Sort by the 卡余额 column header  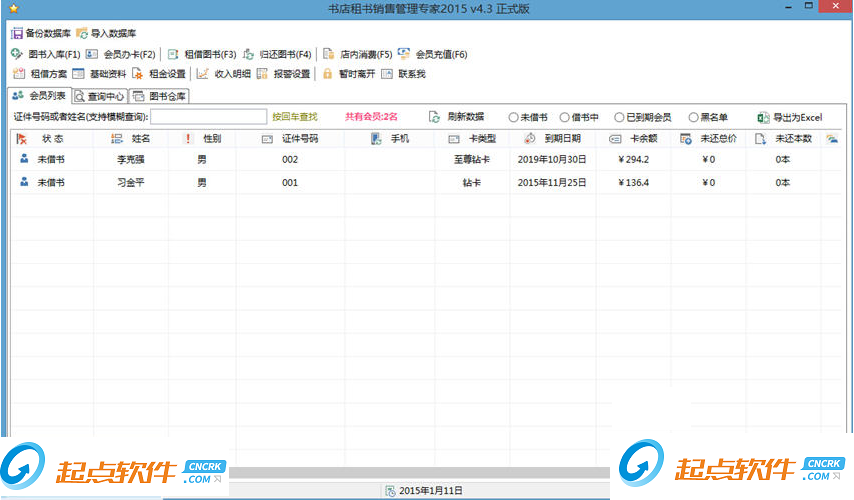click(633, 139)
